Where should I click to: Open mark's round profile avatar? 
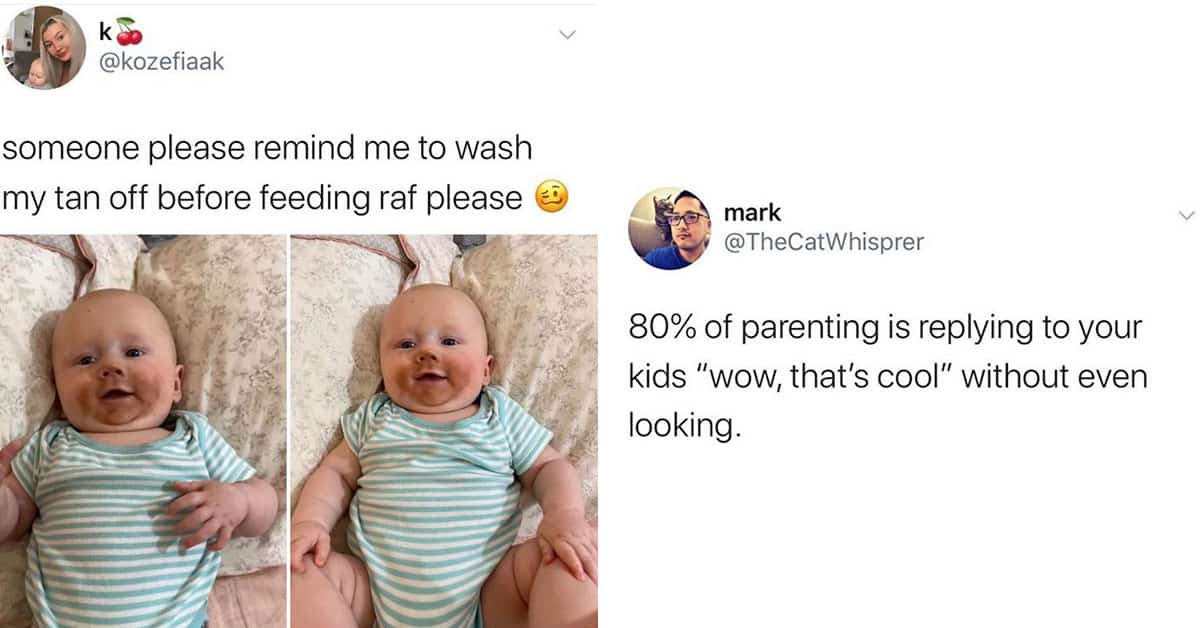coord(669,228)
